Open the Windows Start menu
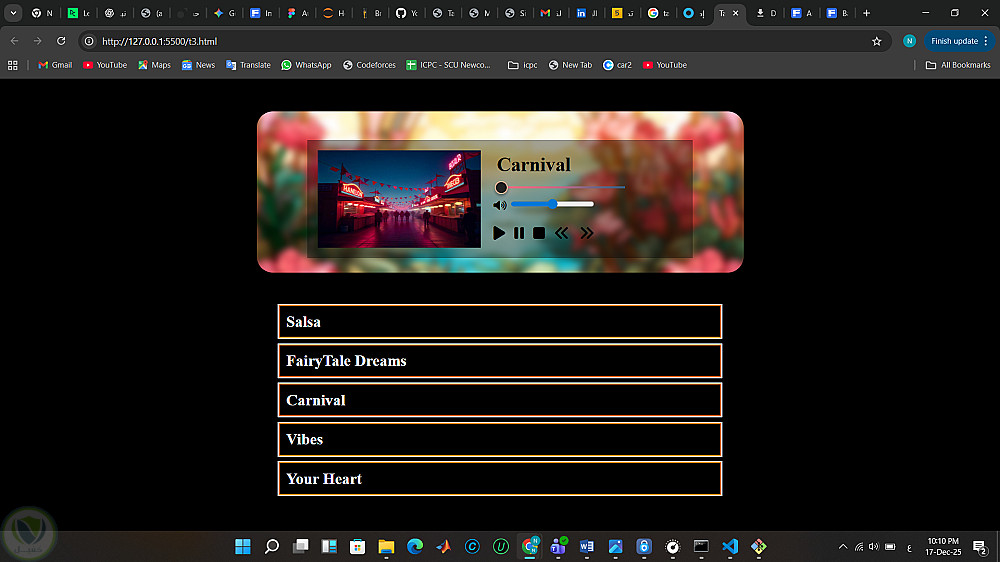Image resolution: width=1000 pixels, height=562 pixels. (x=243, y=546)
